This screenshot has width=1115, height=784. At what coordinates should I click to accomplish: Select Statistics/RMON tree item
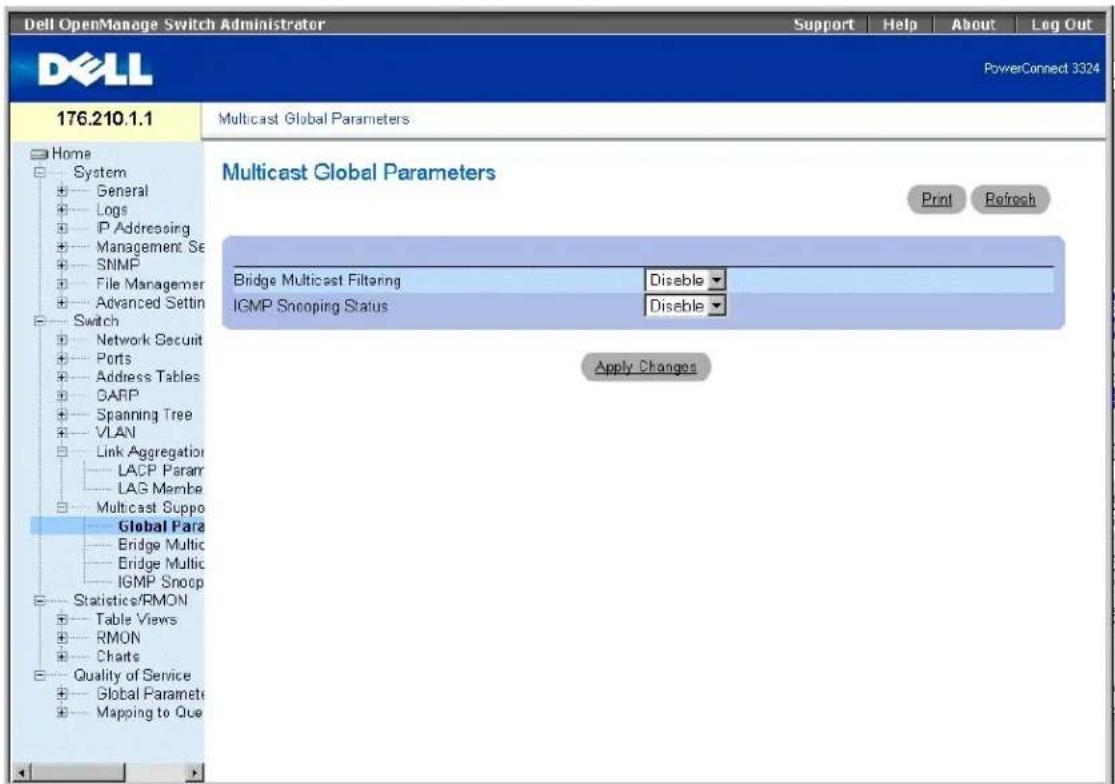[x=131, y=601]
